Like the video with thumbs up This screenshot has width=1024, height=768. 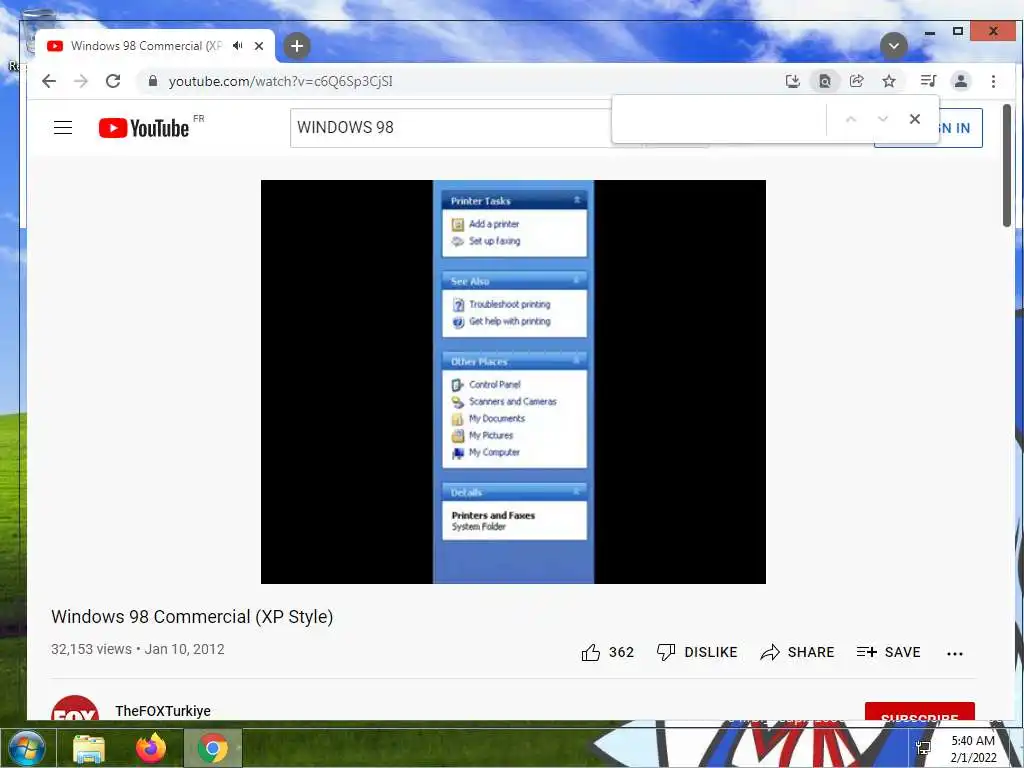pyautogui.click(x=607, y=652)
